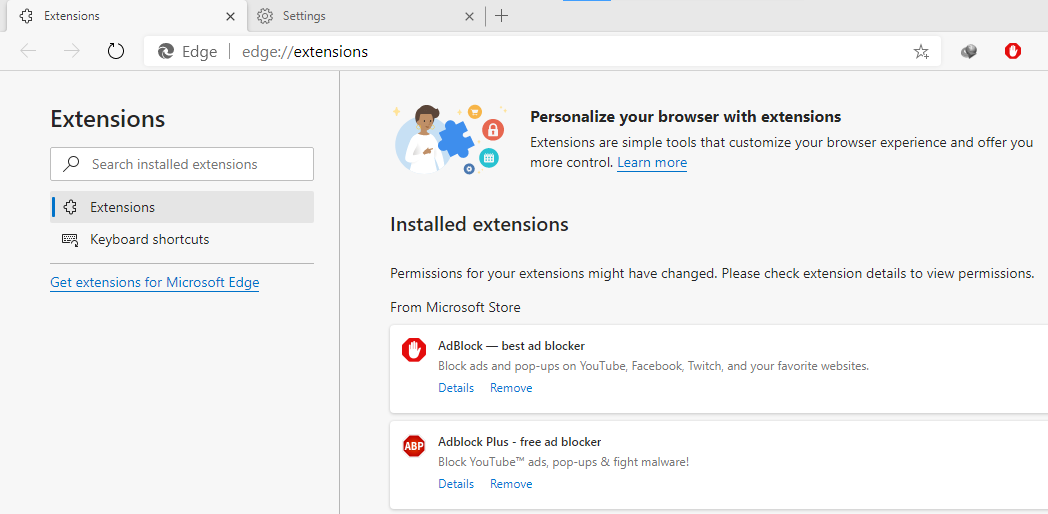The image size is (1048, 514).
Task: Click the browser refresh icon
Action: pos(116,51)
